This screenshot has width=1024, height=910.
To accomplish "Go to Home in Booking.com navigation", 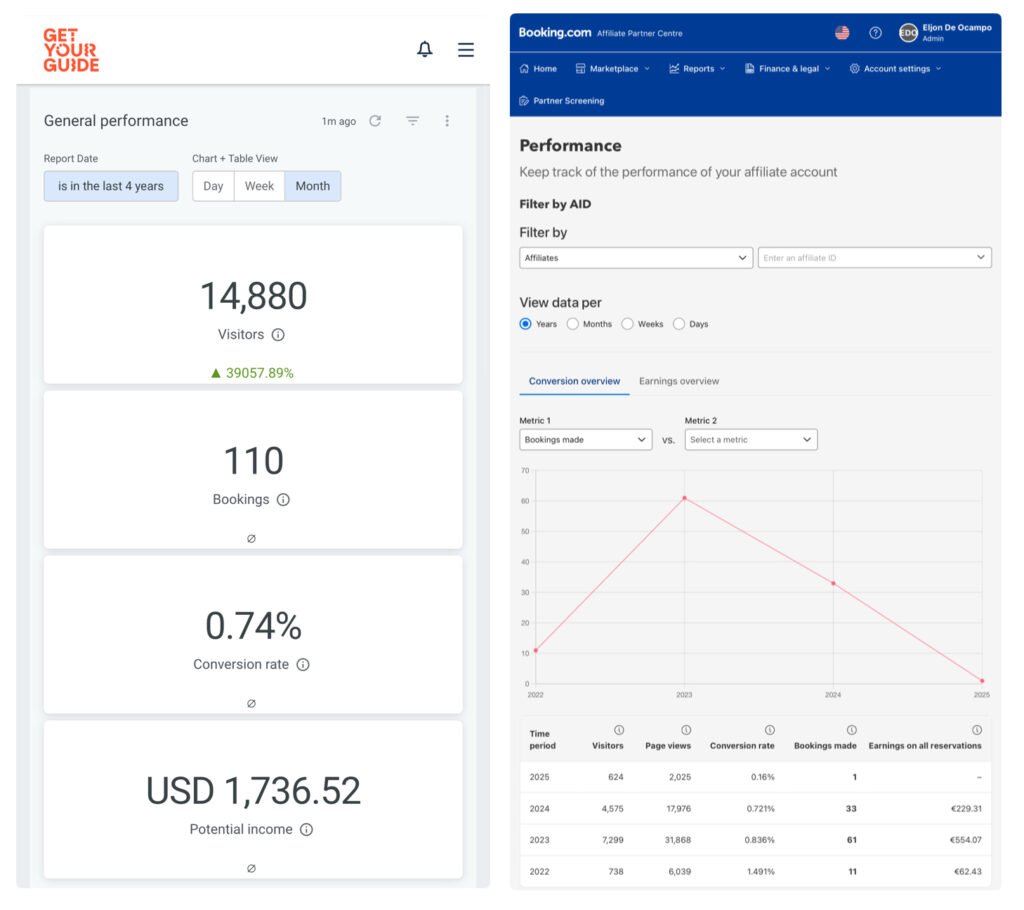I will (538, 69).
